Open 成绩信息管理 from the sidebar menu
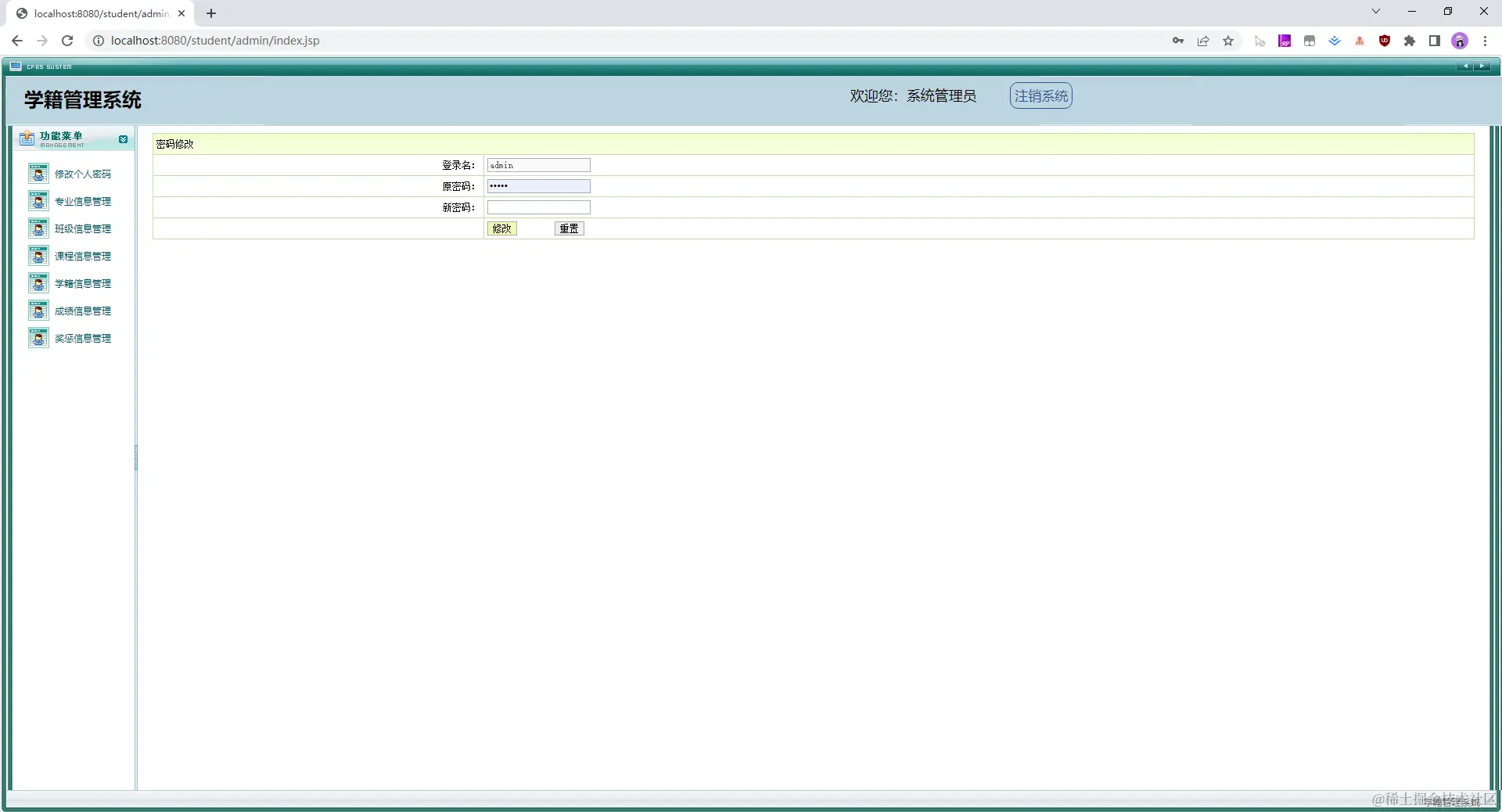Screen dimensions: 1502x812 83,311
